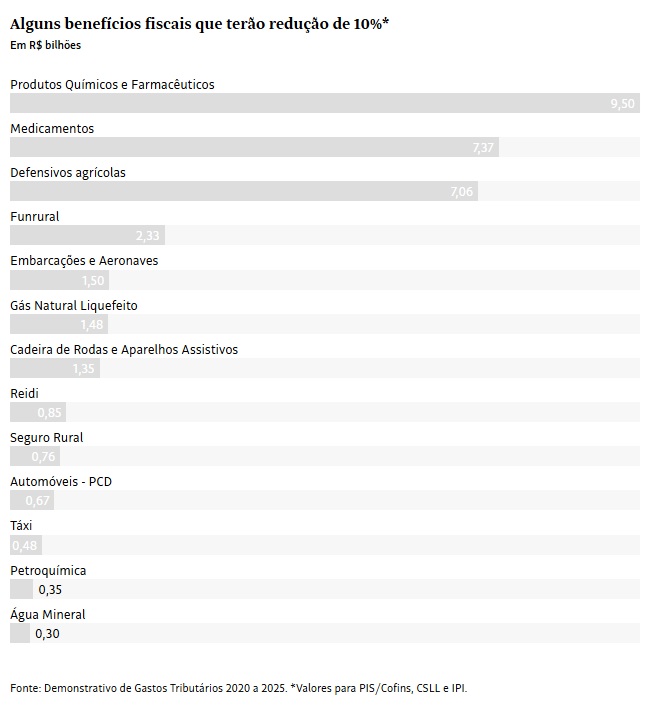654x705 pixels.
Task: Select the Defensivos agrícolas bar
Action: point(244,191)
